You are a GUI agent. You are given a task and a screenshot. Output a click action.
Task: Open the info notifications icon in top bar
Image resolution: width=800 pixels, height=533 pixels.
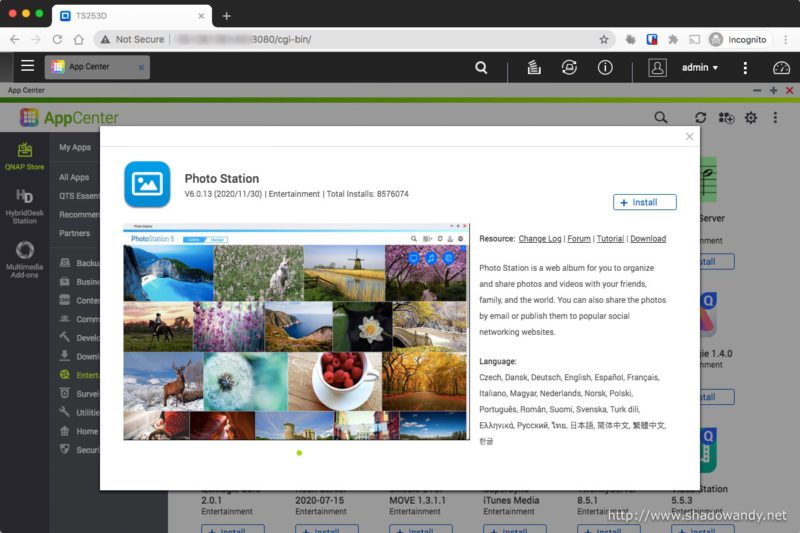(605, 68)
